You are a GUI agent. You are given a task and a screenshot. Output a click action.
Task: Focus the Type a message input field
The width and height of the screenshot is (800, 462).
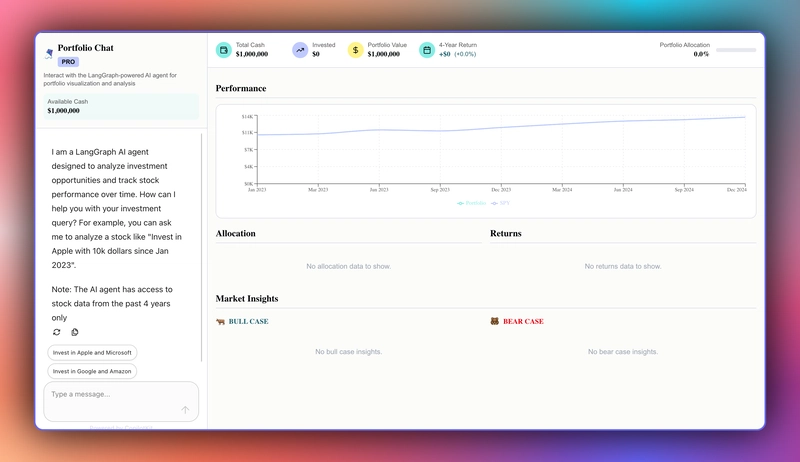pyautogui.click(x=121, y=401)
